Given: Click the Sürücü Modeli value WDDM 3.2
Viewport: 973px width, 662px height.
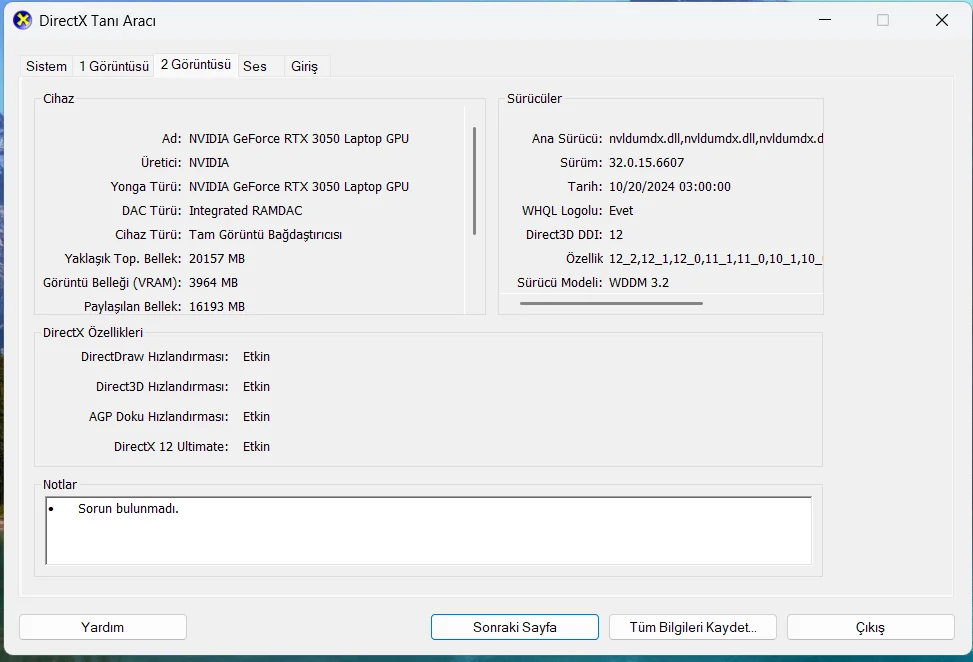Looking at the screenshot, I should coord(639,283).
